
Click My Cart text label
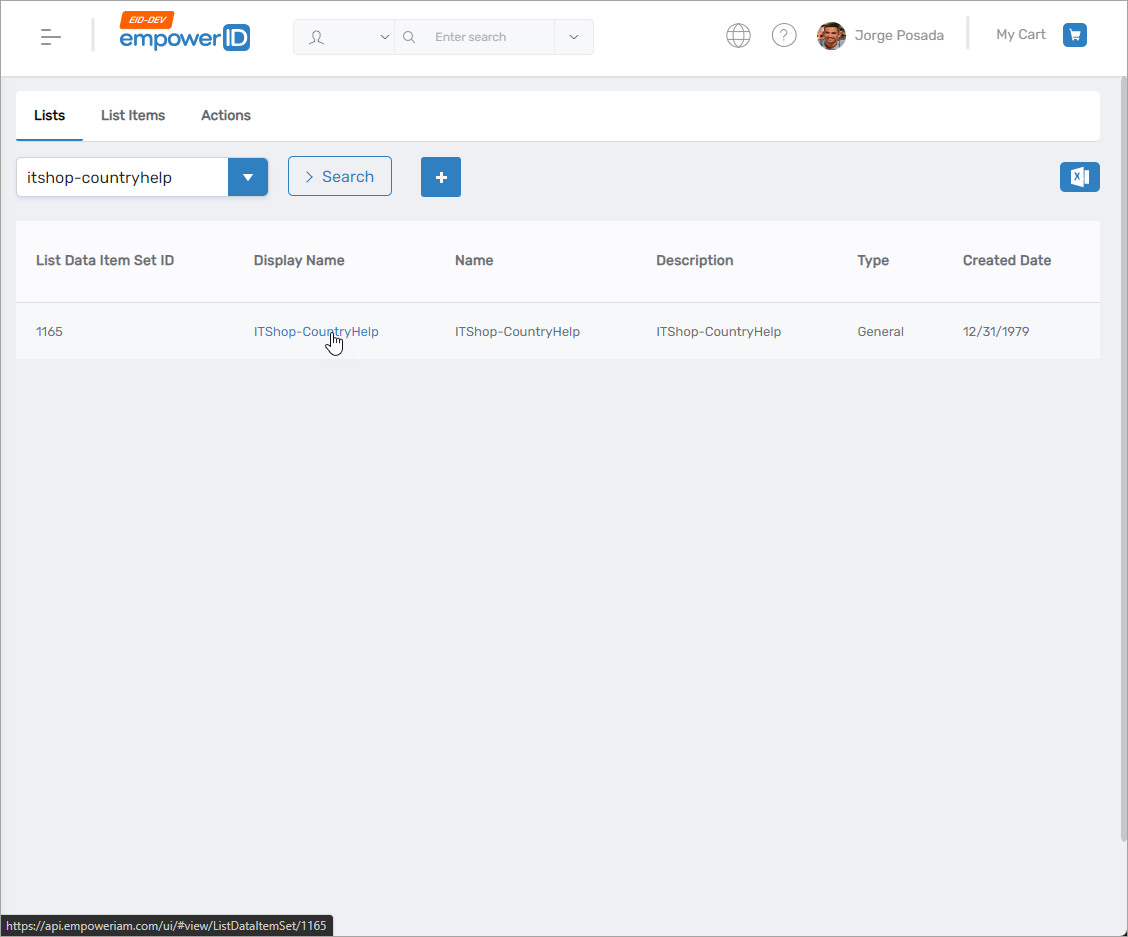coord(1020,34)
